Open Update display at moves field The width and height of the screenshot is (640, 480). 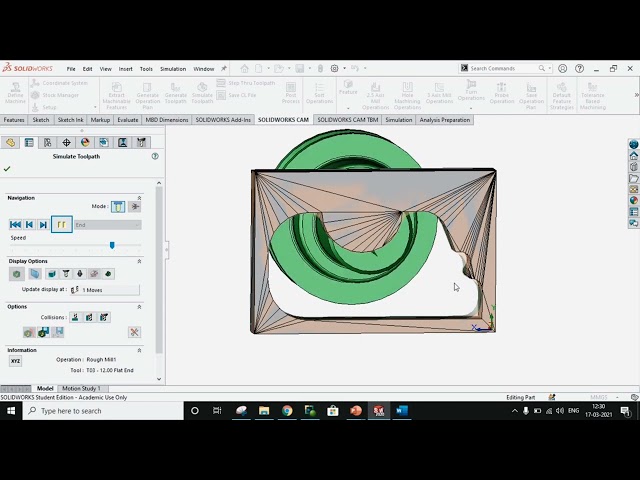pyautogui.click(x=104, y=290)
